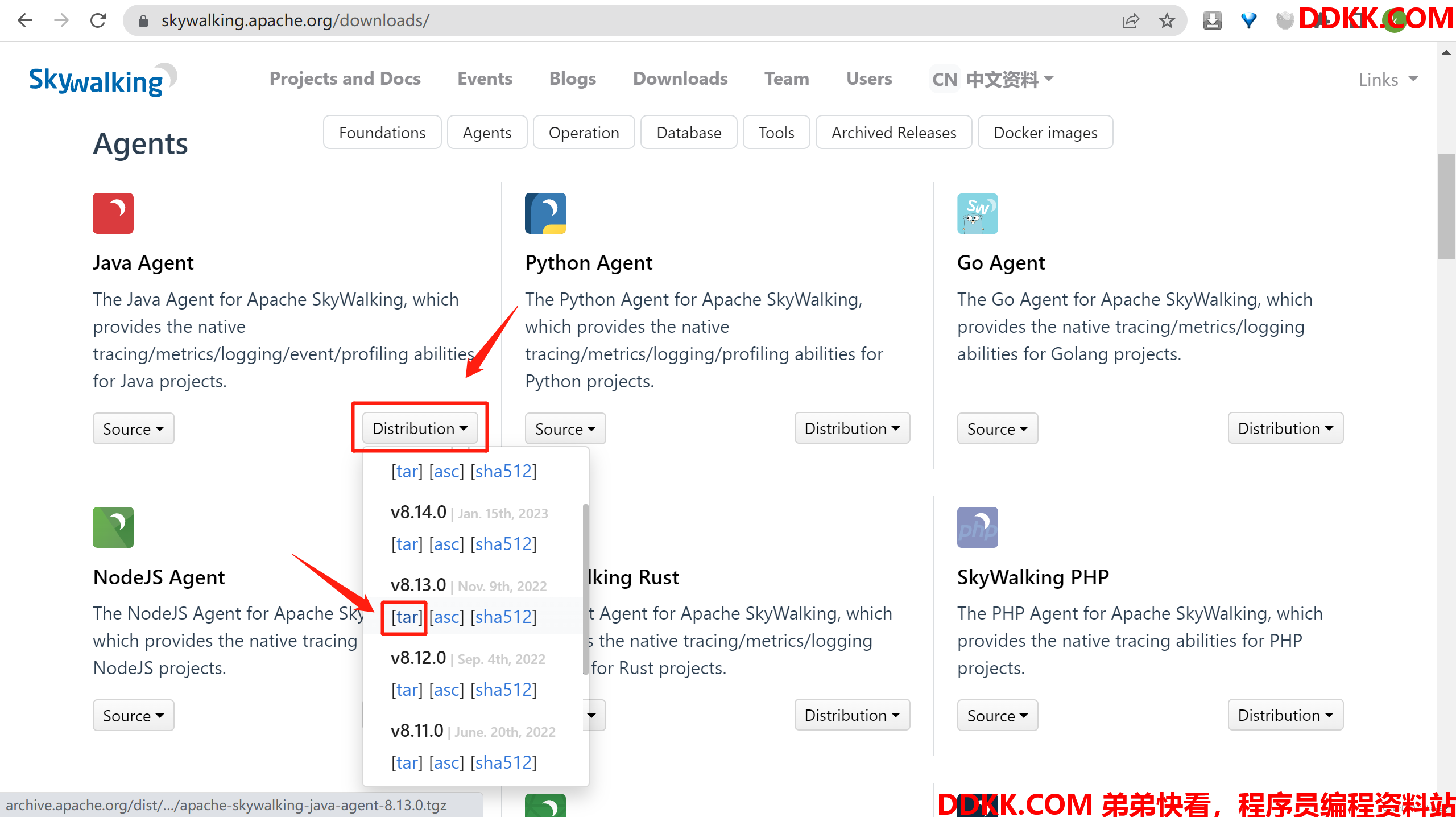Download the v8.14.0 tar file
The height and width of the screenshot is (817, 1456).
click(x=407, y=544)
